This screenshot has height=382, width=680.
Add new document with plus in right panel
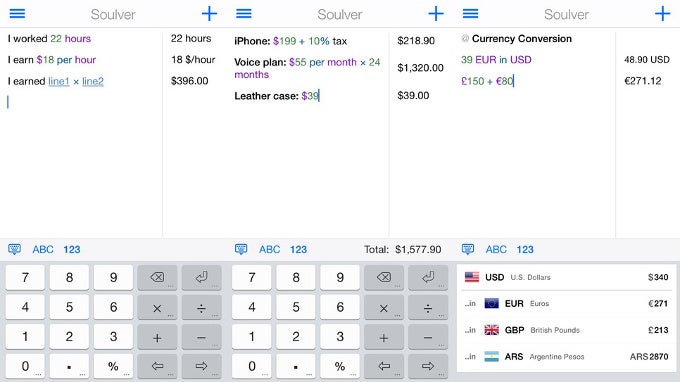coord(662,14)
